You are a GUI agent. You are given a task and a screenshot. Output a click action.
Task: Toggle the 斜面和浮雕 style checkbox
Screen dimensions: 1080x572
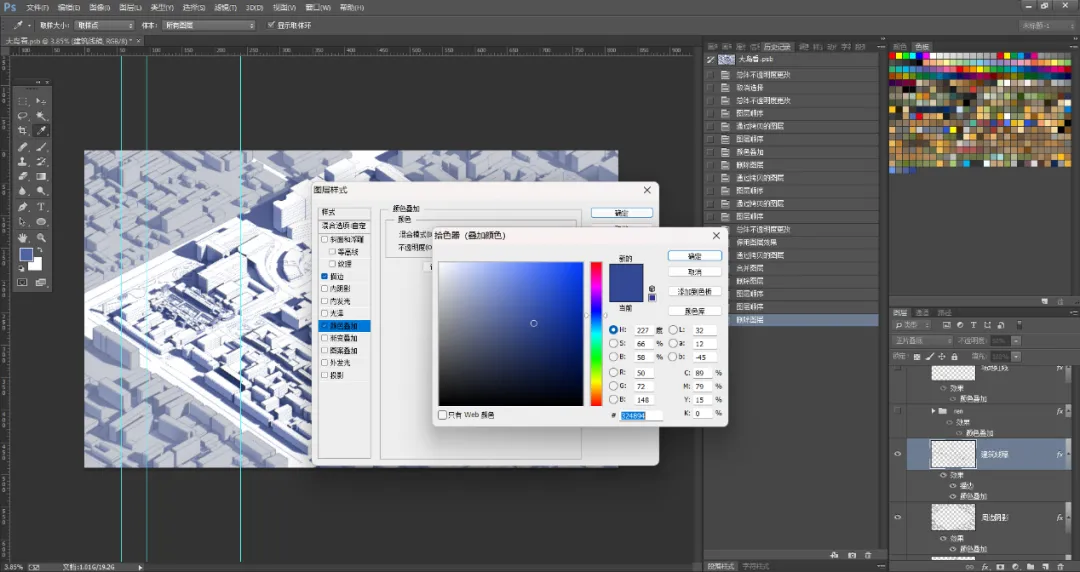pyautogui.click(x=325, y=239)
